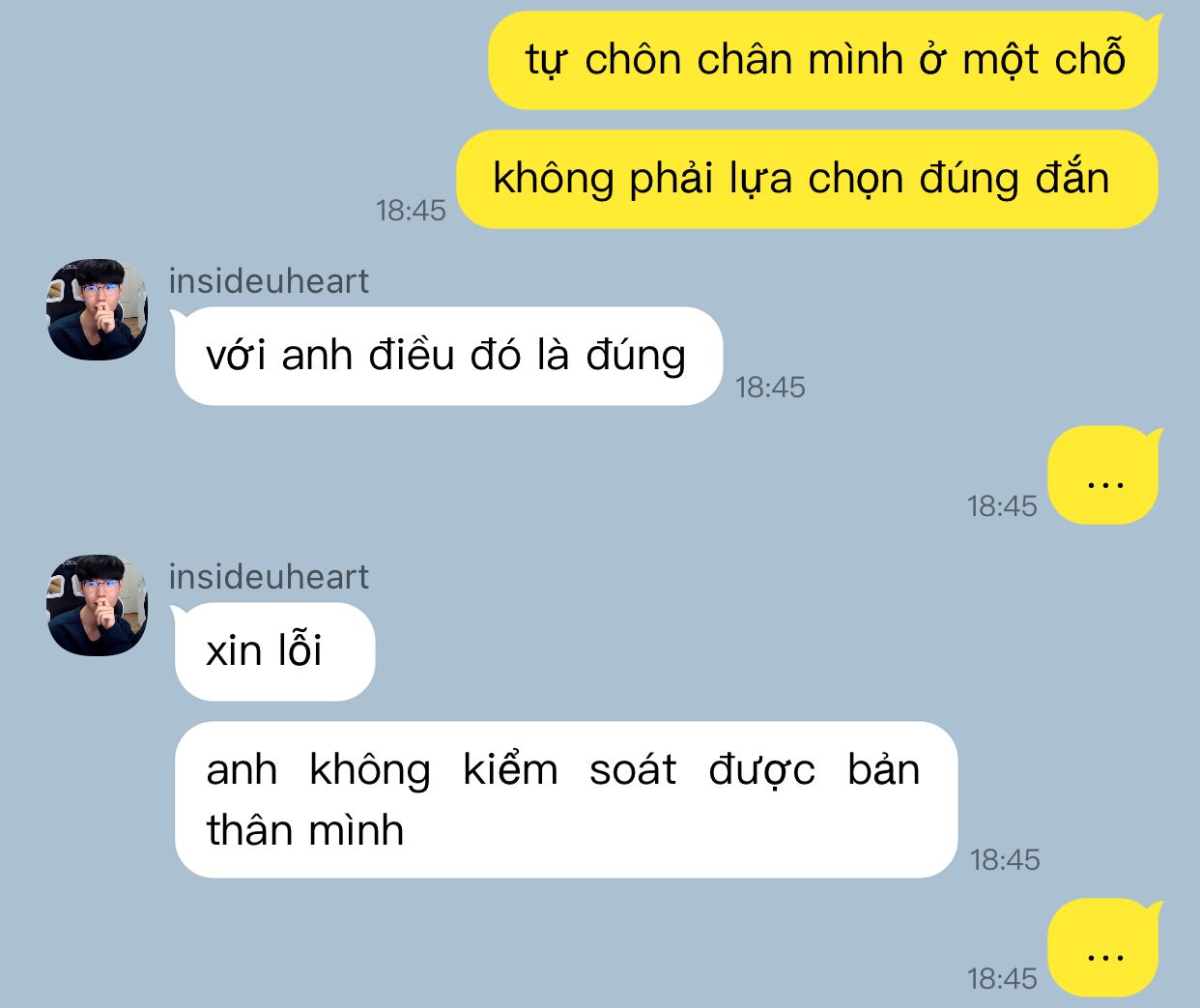The image size is (1200, 1008).
Task: Click the 18:45 timestamp next to "với anh điều đó là đúng"
Action: pos(770,387)
